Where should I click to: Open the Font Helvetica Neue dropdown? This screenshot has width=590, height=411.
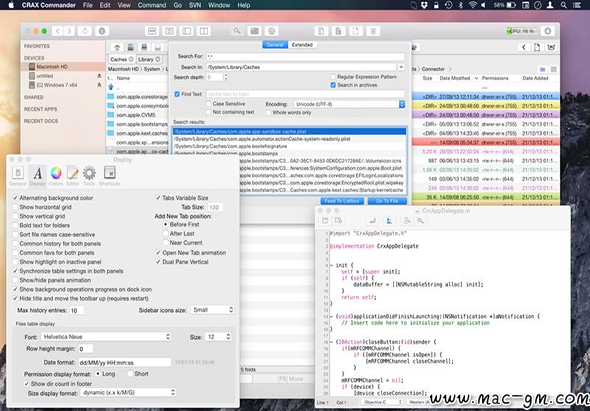point(106,337)
